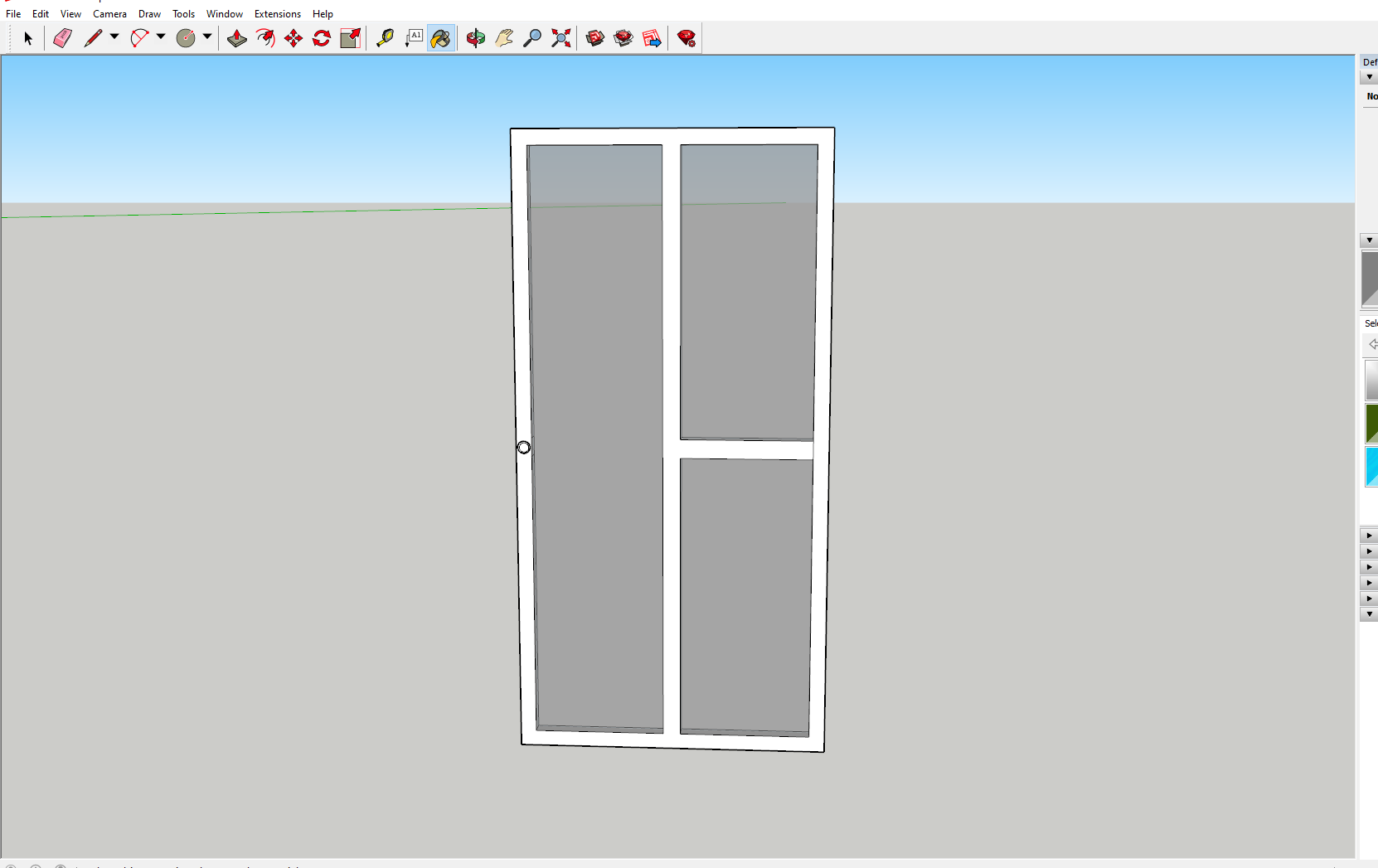The height and width of the screenshot is (868, 1378).
Task: Click the Zoom Extents icon
Action: pyautogui.click(x=561, y=38)
